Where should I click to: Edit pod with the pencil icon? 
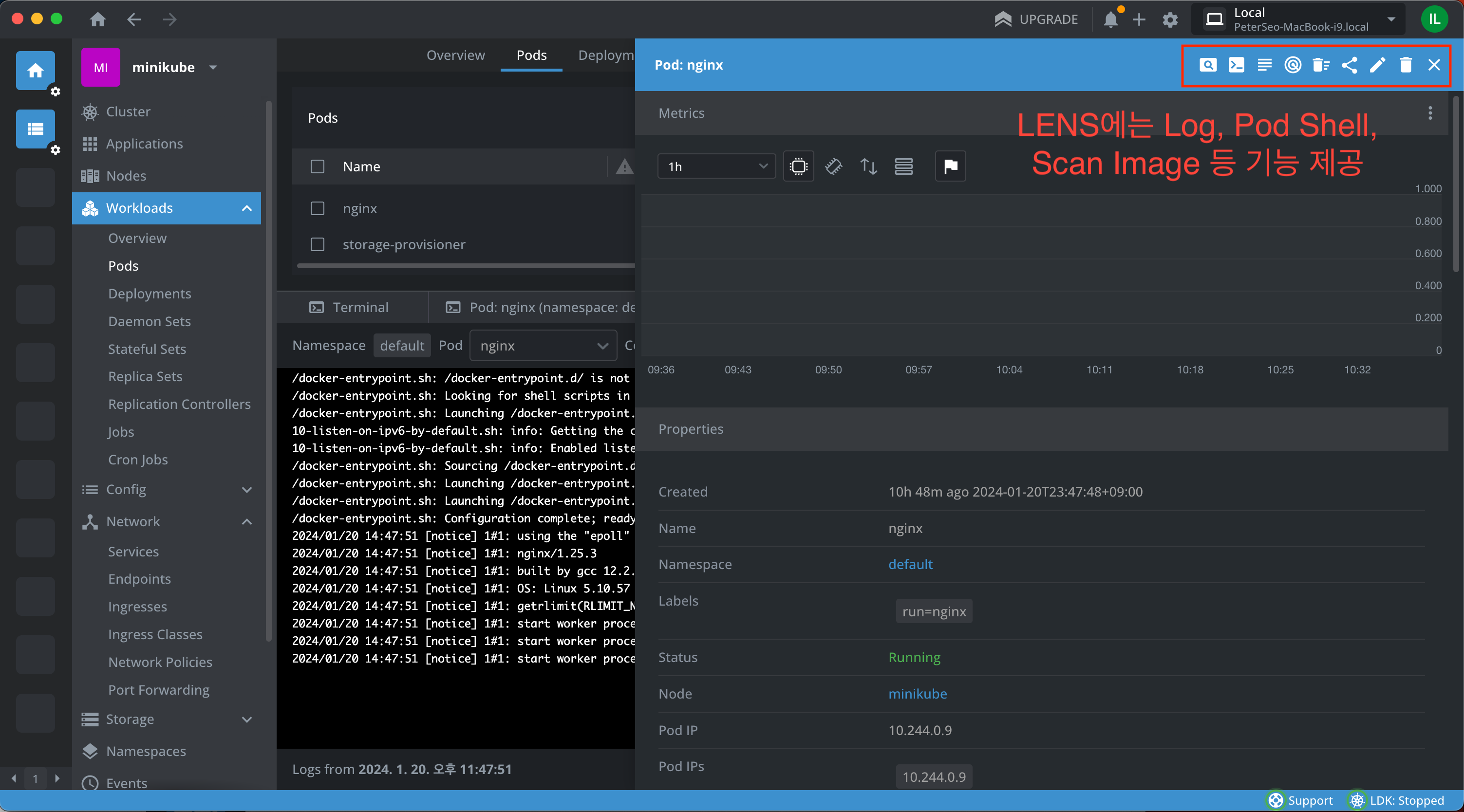click(x=1377, y=65)
